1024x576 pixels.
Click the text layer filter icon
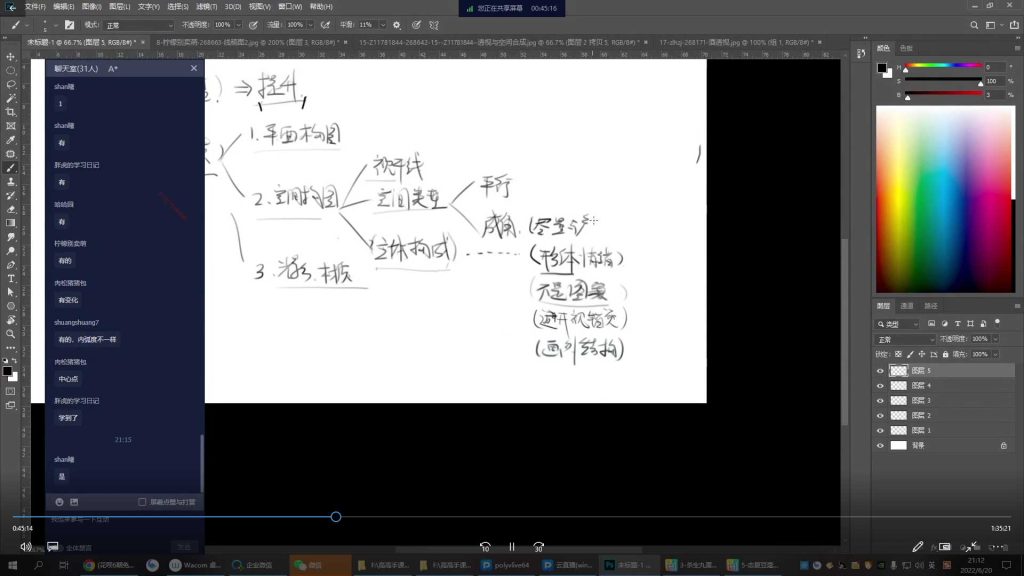pos(958,324)
